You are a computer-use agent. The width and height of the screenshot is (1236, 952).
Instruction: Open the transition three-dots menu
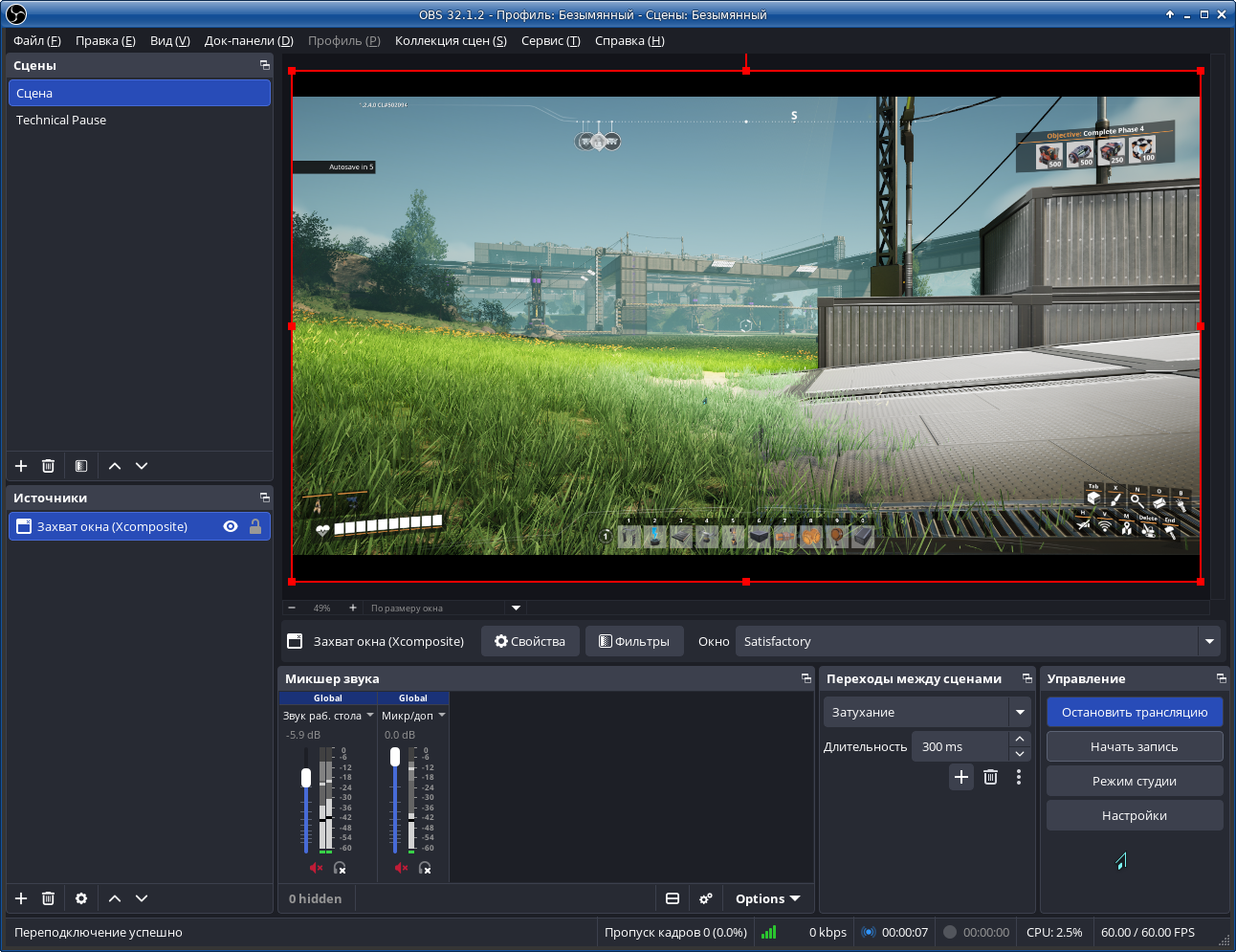coord(1019,777)
